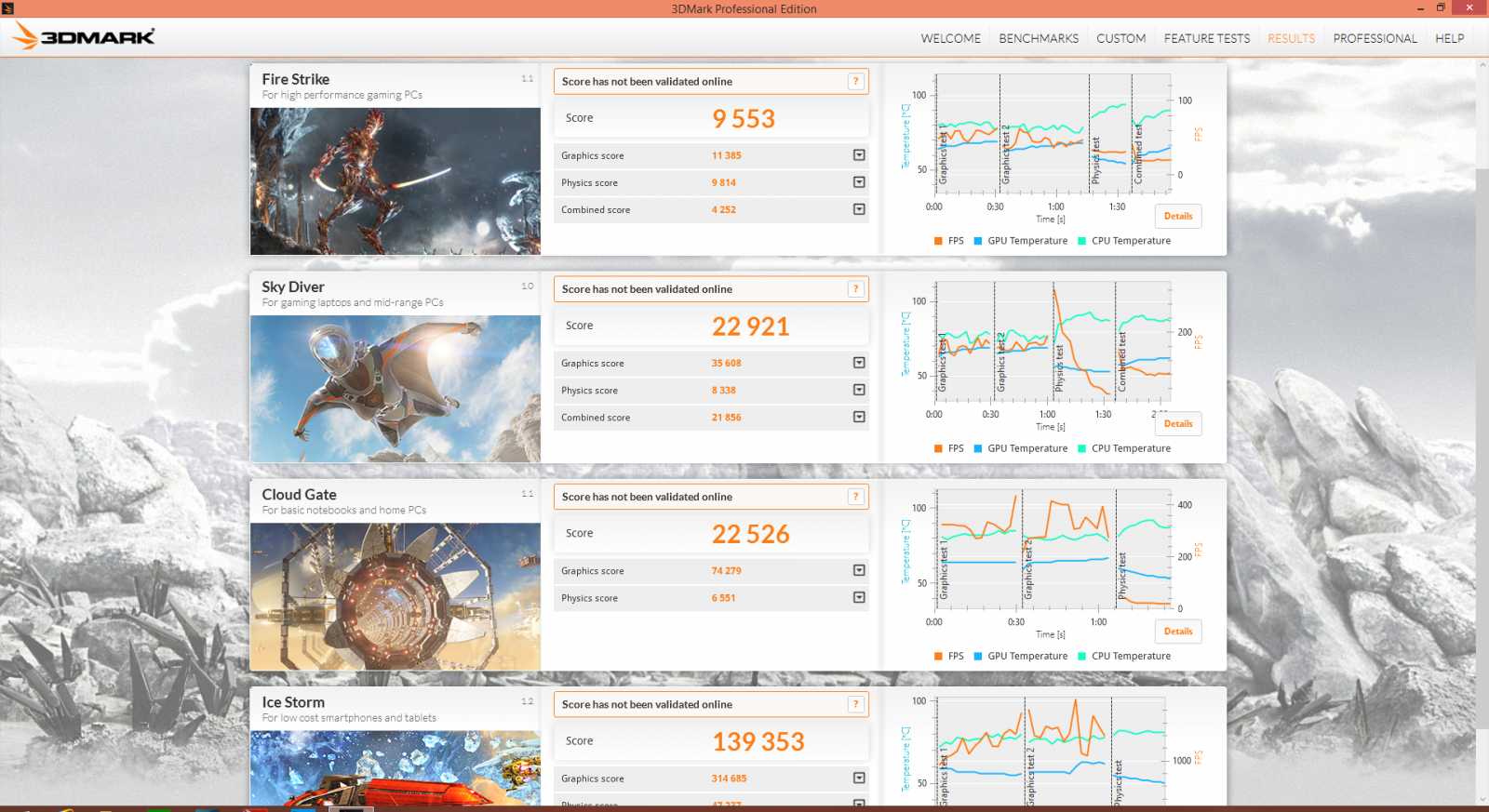Image resolution: width=1489 pixels, height=812 pixels.
Task: Expand Fire Strike Physics score details
Action: coord(859,182)
